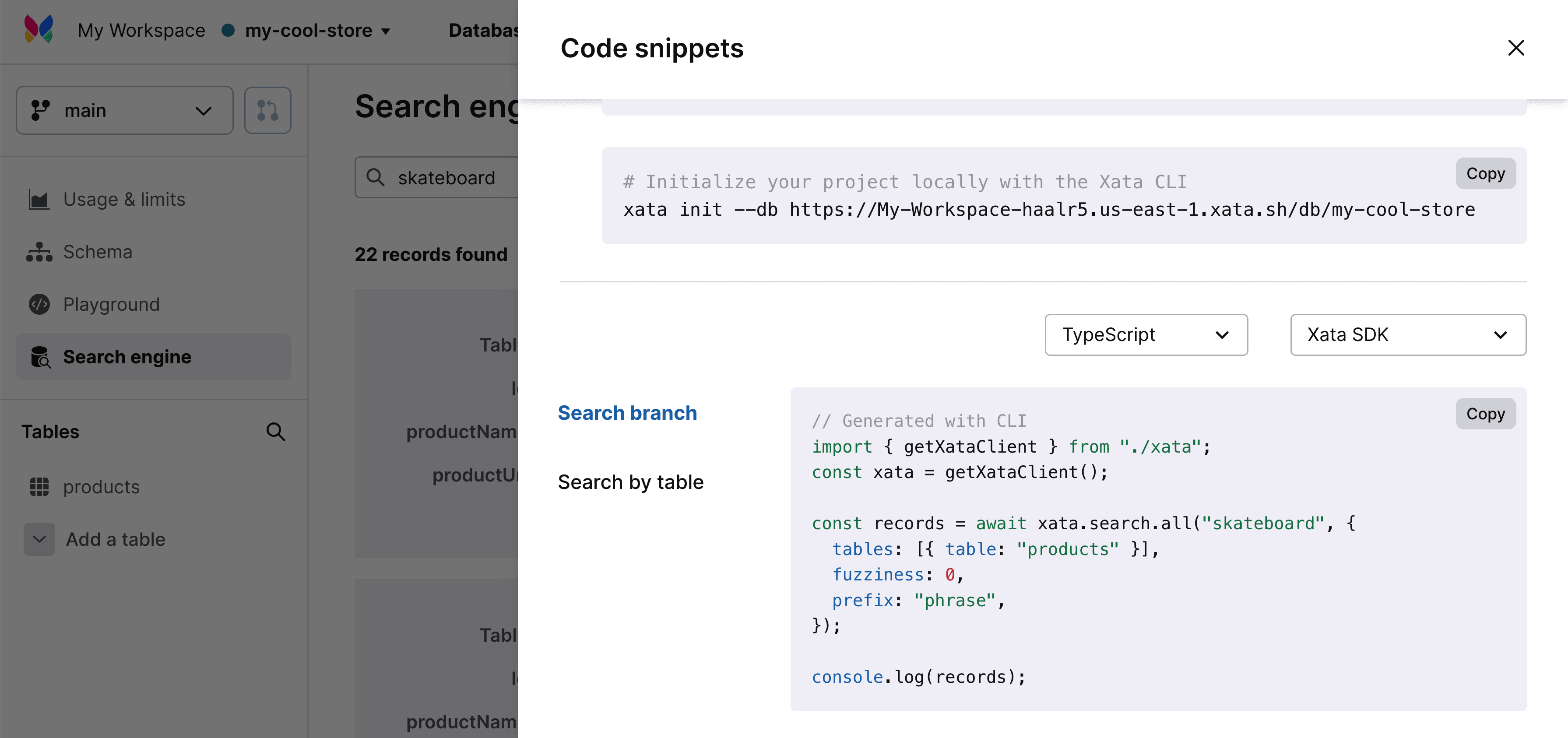Click the console.log(records) code line
Viewport: 1568px width, 738px height.
(919, 677)
